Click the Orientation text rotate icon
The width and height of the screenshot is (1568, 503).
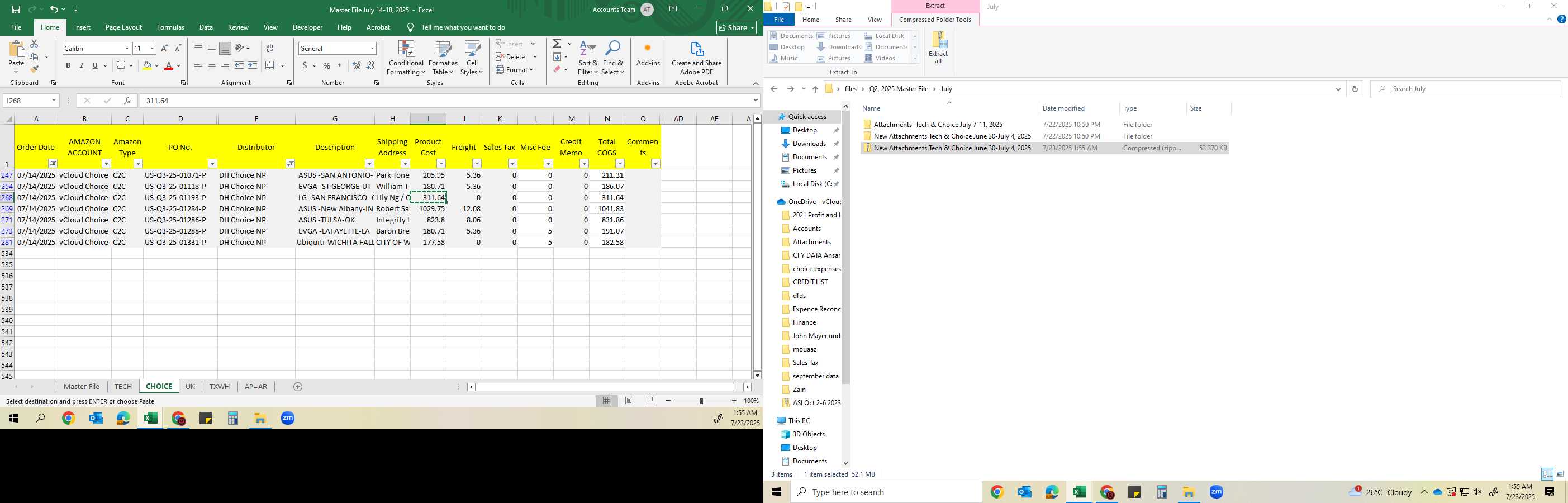tap(239, 48)
